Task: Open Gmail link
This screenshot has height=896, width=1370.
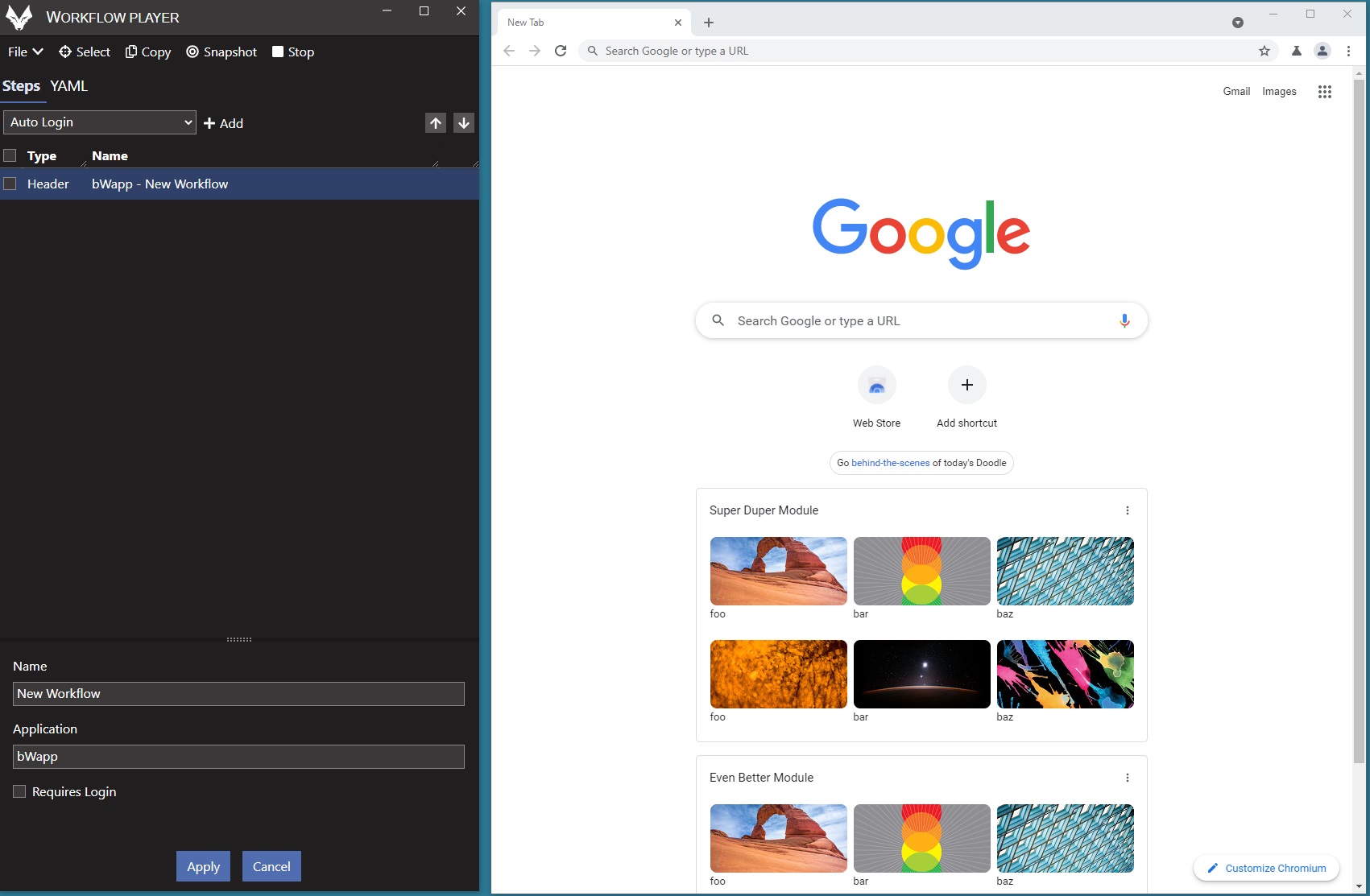Action: click(x=1236, y=92)
